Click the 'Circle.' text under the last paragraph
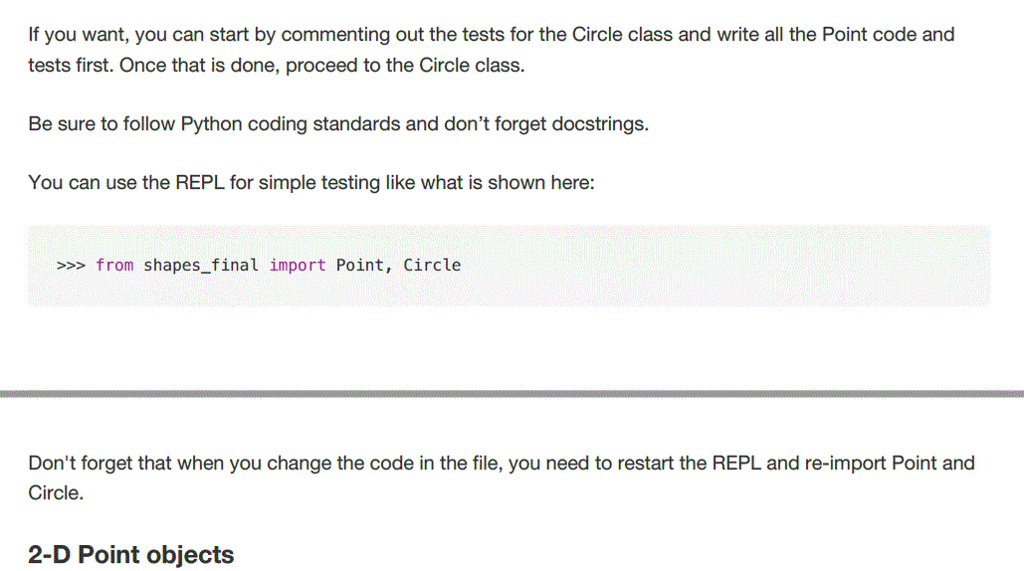 pyautogui.click(x=56, y=493)
